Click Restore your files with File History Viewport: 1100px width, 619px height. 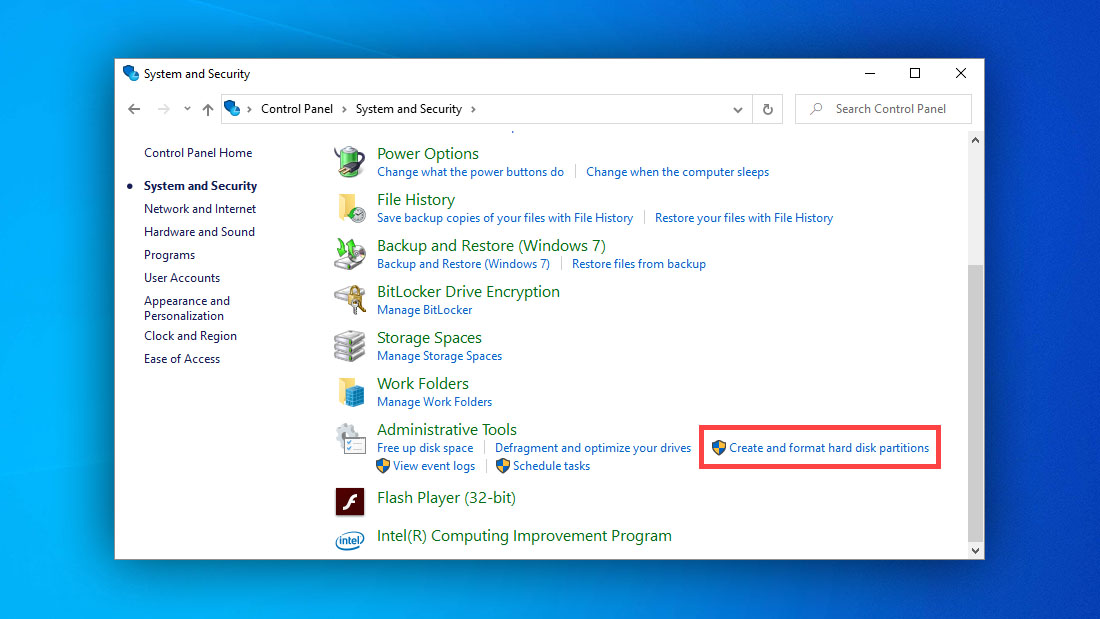[x=744, y=218]
